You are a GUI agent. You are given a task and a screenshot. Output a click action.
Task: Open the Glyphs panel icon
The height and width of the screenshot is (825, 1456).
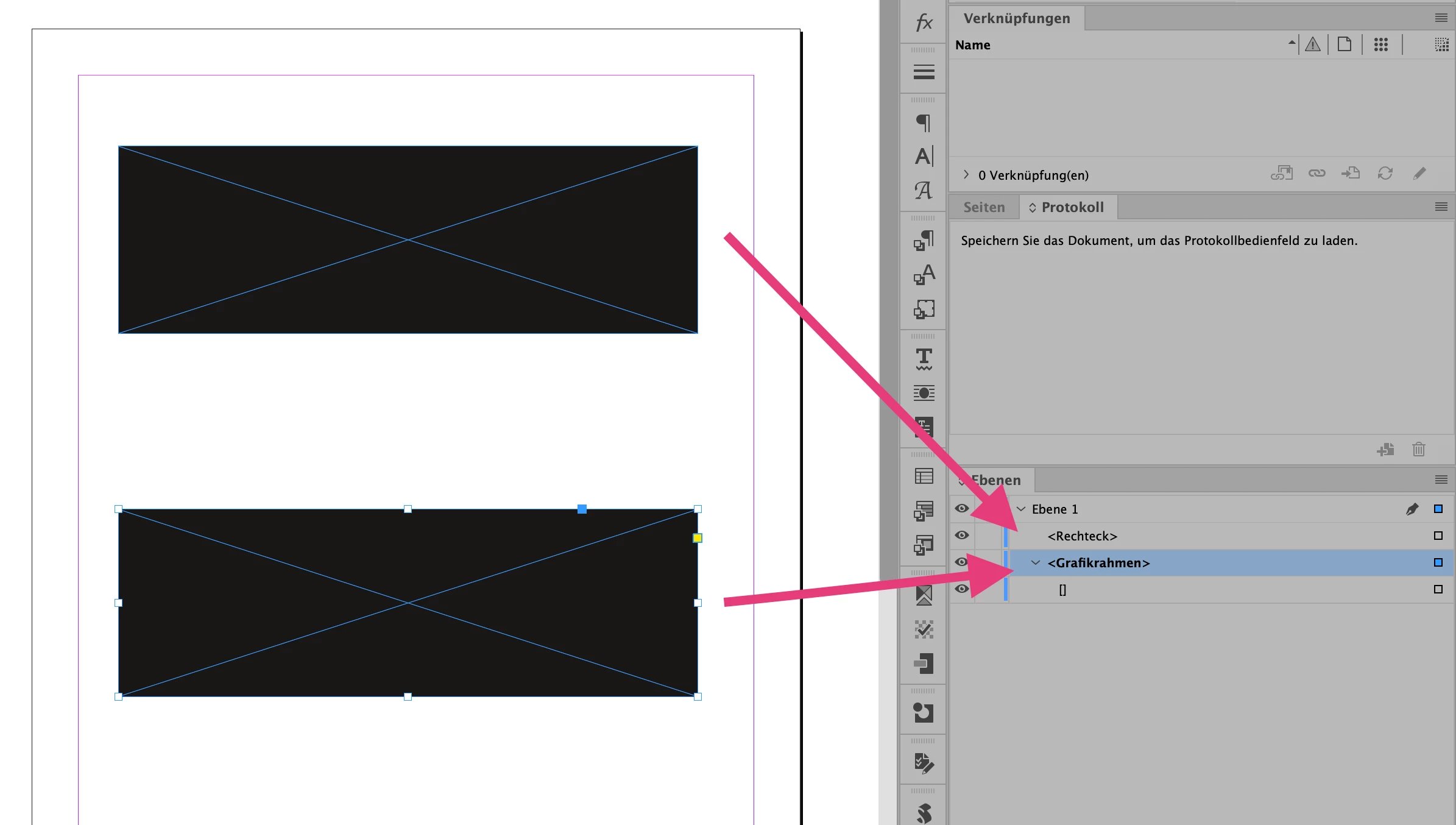click(924, 190)
